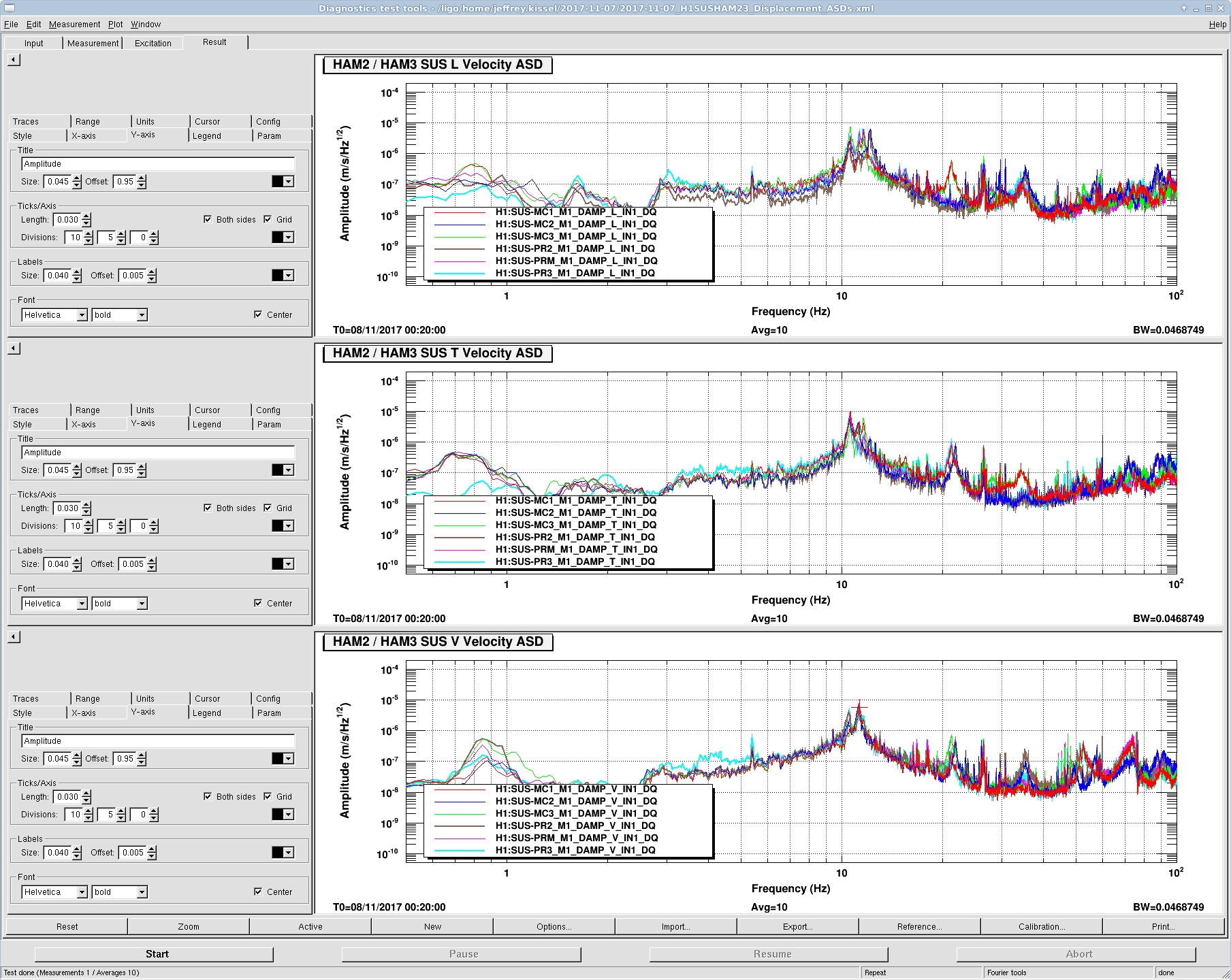Edit Amplitude title field in bottom panel
This screenshot has height=980, width=1231.
(x=158, y=741)
